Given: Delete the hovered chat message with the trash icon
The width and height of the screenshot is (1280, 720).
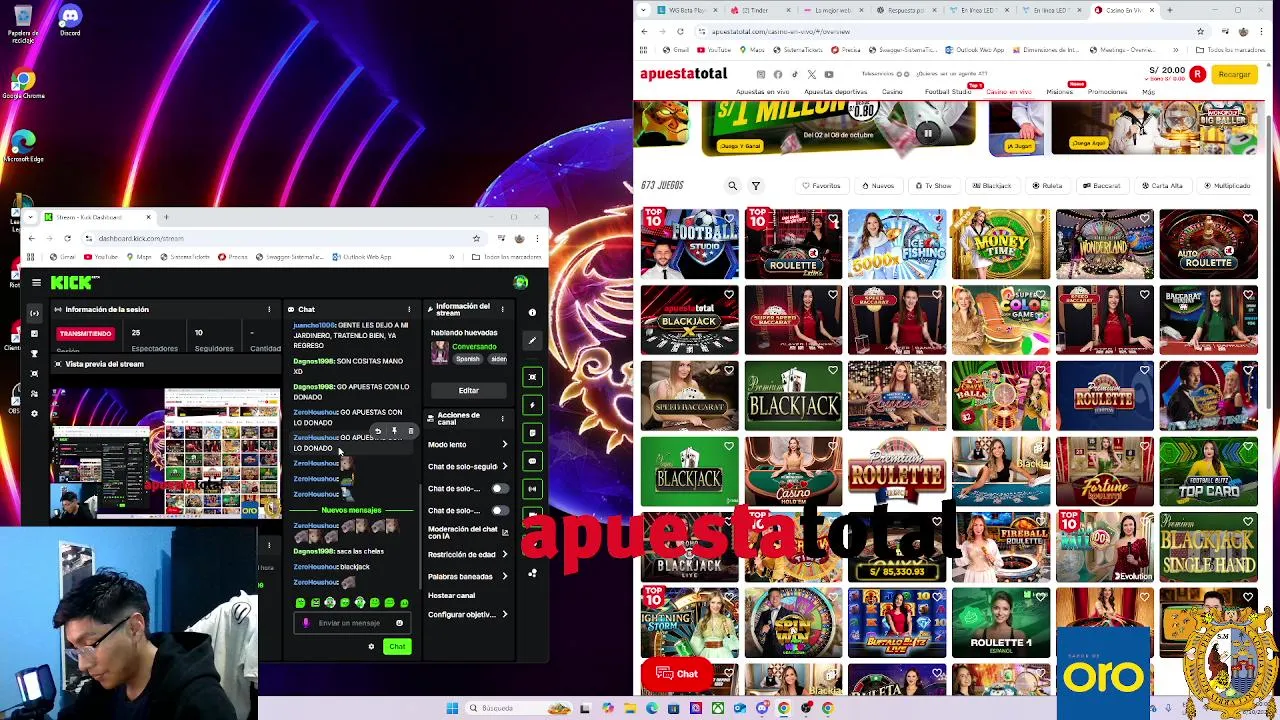Looking at the screenshot, I should [410, 431].
